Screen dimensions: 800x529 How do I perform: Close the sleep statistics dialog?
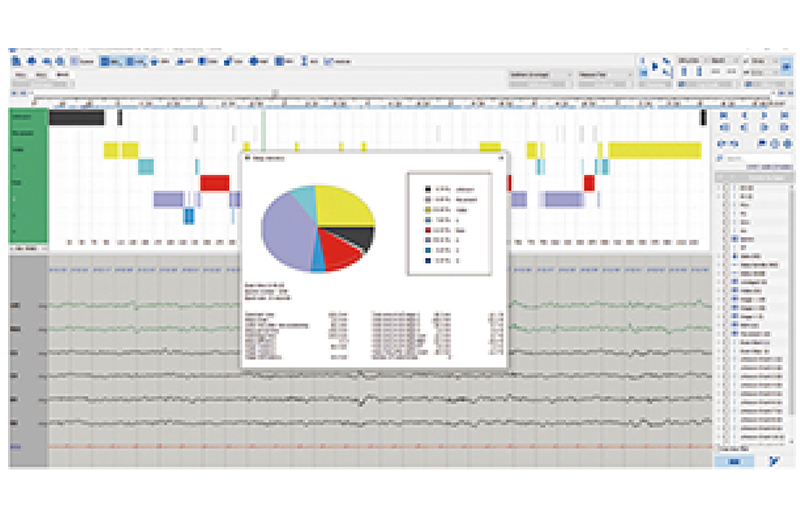[500, 157]
